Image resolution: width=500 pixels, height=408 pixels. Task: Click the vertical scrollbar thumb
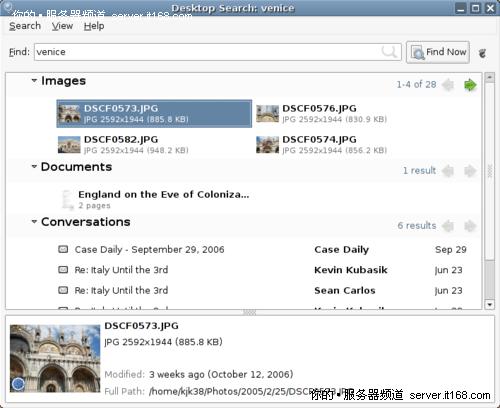489,170
